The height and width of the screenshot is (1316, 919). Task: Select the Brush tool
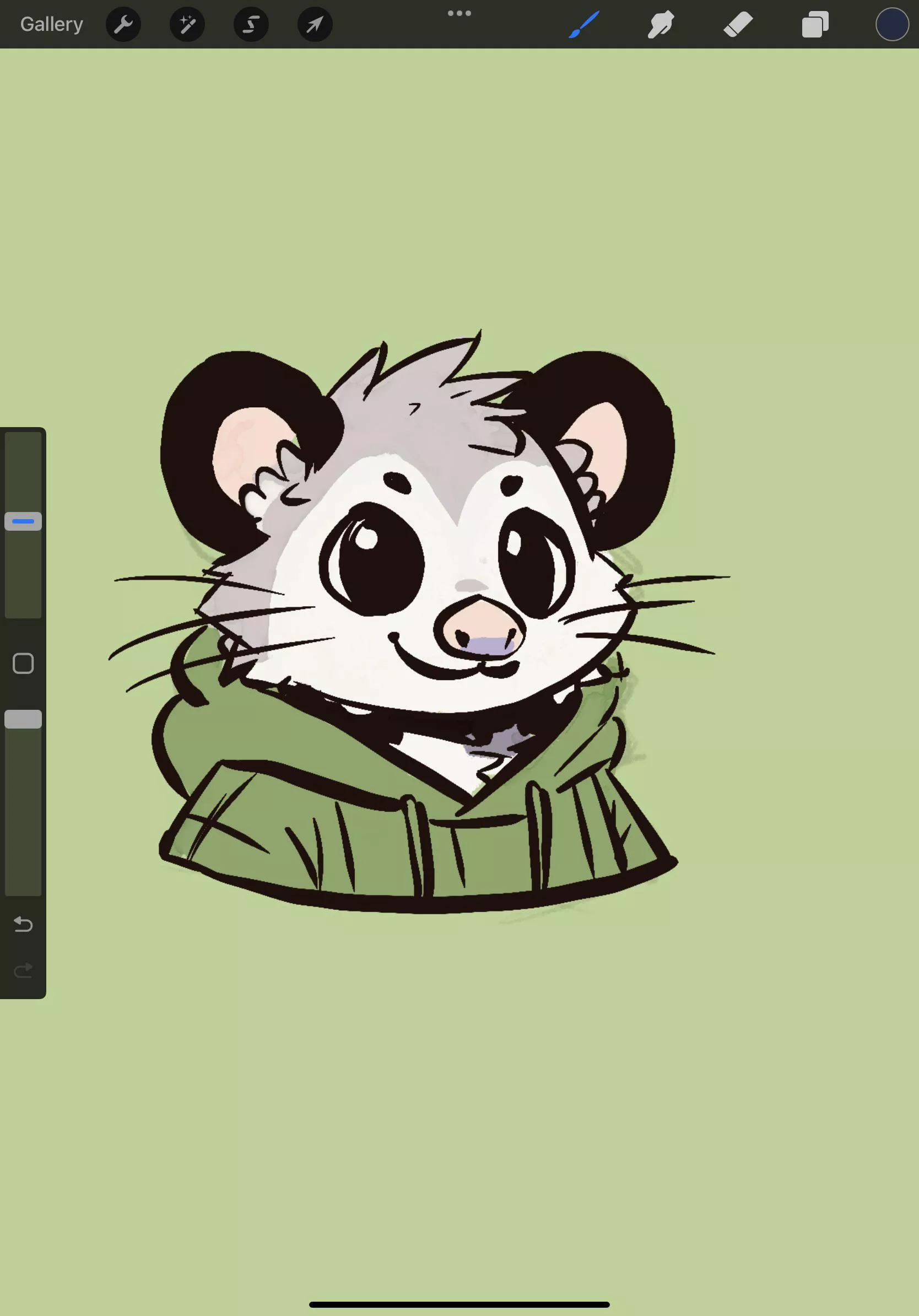(x=584, y=24)
